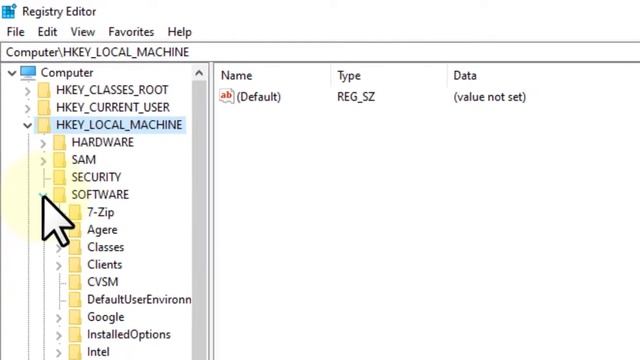Click the Registry Editor title bar icon

click(9, 11)
